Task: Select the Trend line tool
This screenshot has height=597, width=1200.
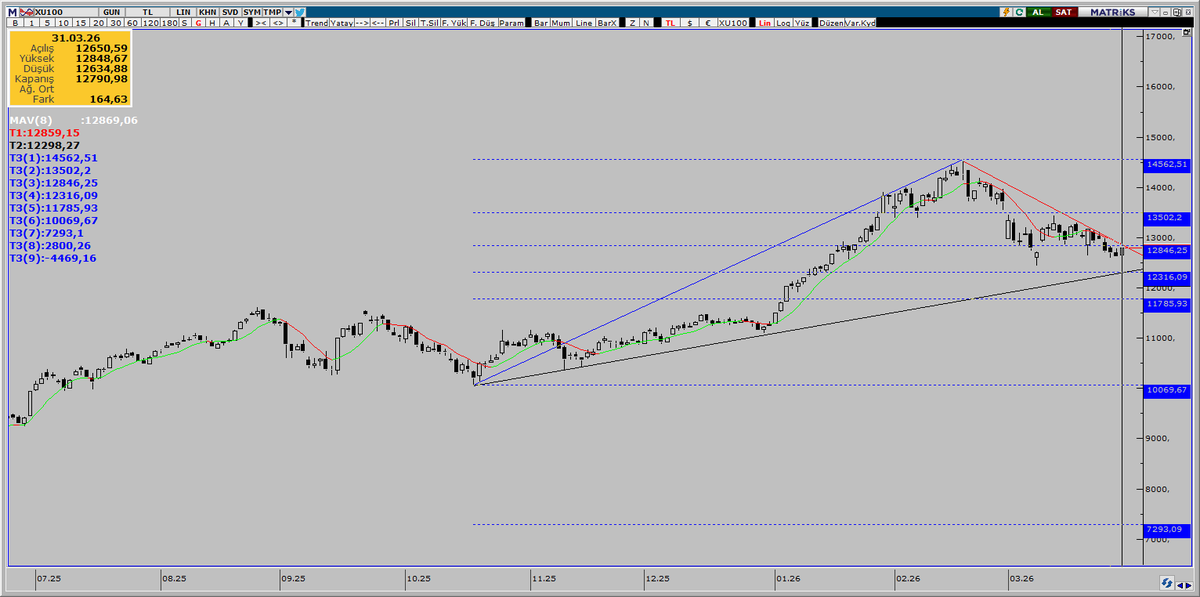Action: tap(317, 22)
